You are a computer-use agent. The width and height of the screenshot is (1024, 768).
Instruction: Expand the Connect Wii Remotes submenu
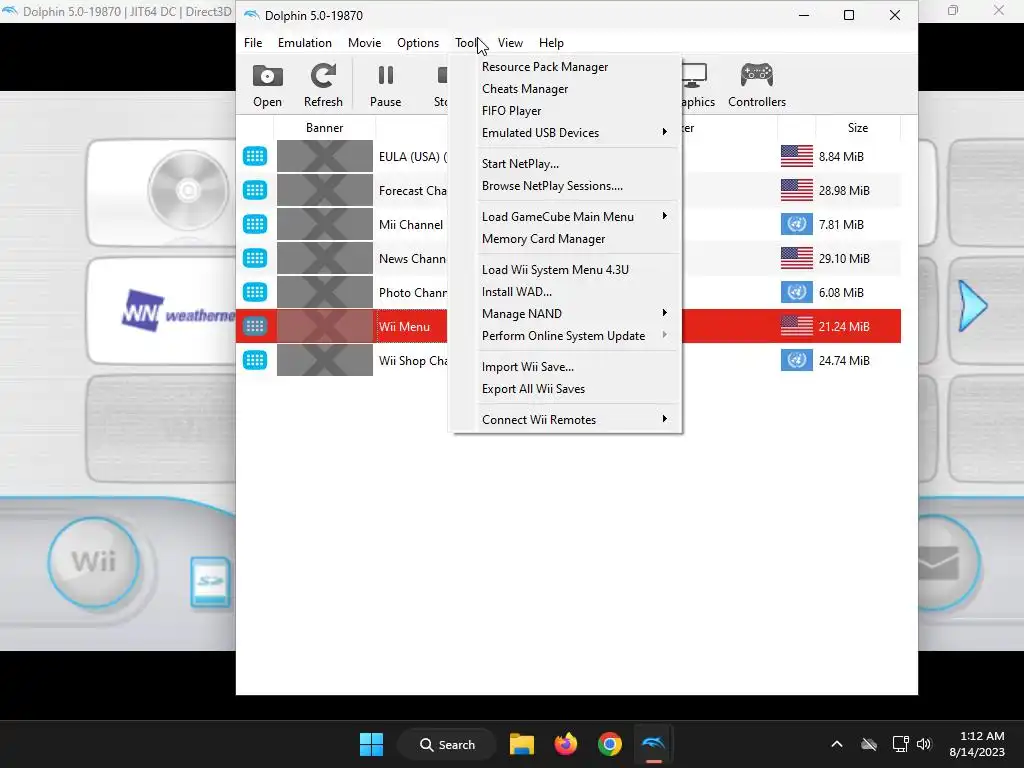568,420
